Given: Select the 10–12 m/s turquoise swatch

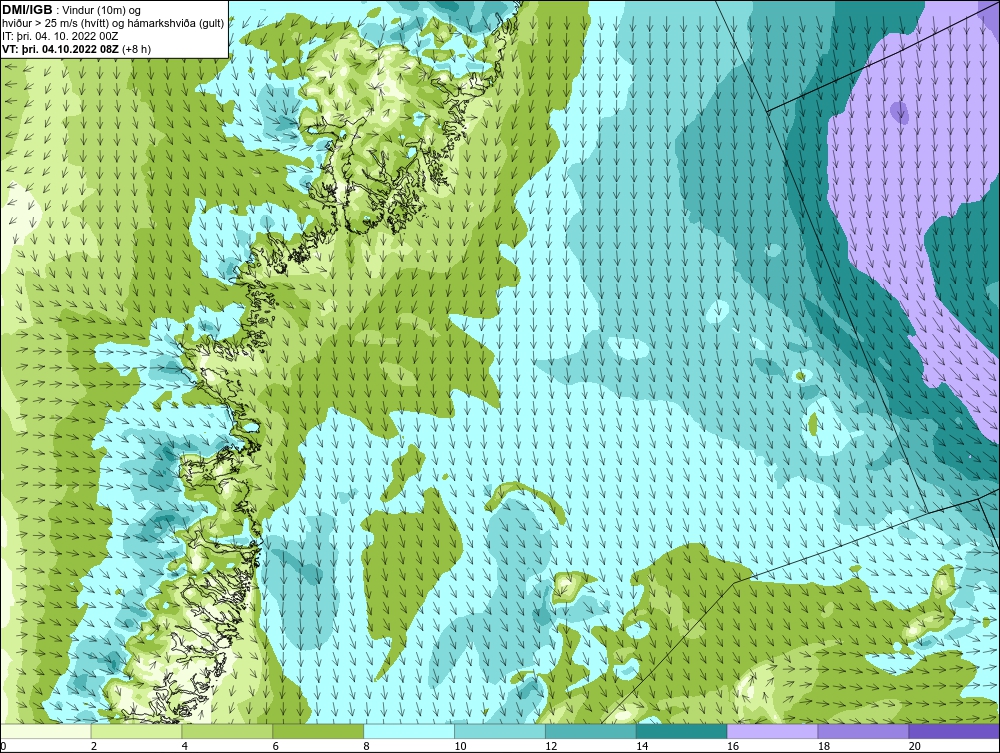Looking at the screenshot, I should pos(500,731).
